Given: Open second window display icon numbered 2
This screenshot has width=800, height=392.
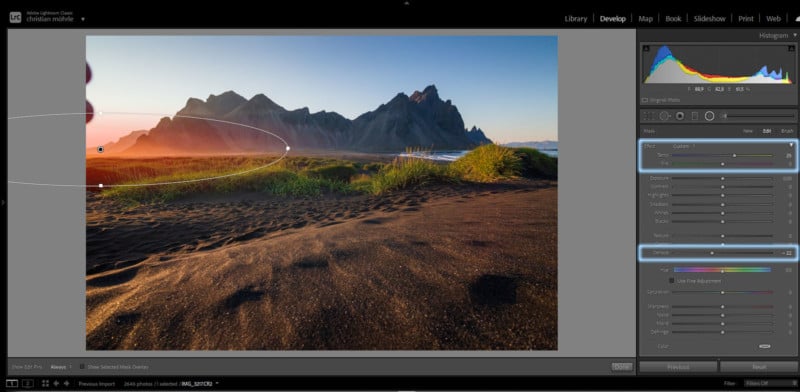Looking at the screenshot, I should click(28, 383).
